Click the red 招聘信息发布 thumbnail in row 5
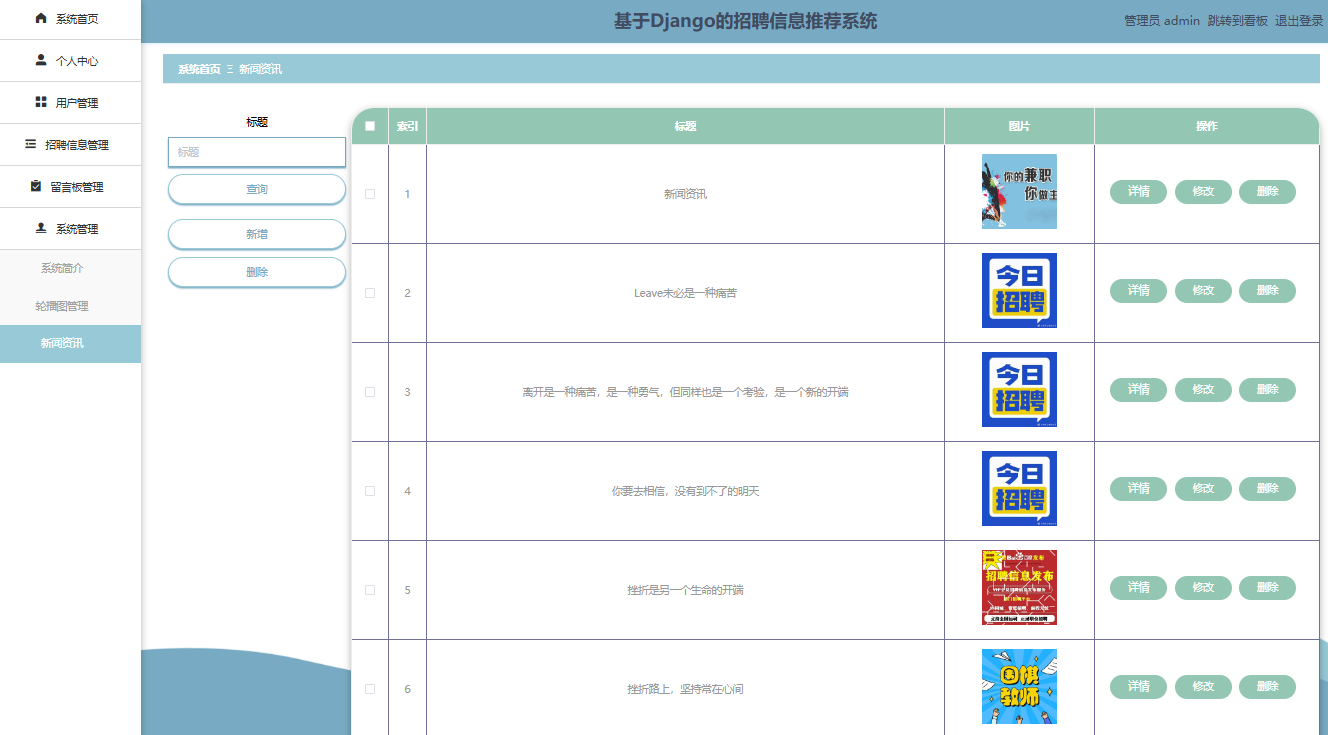This screenshot has height=735, width=1328. [1019, 588]
